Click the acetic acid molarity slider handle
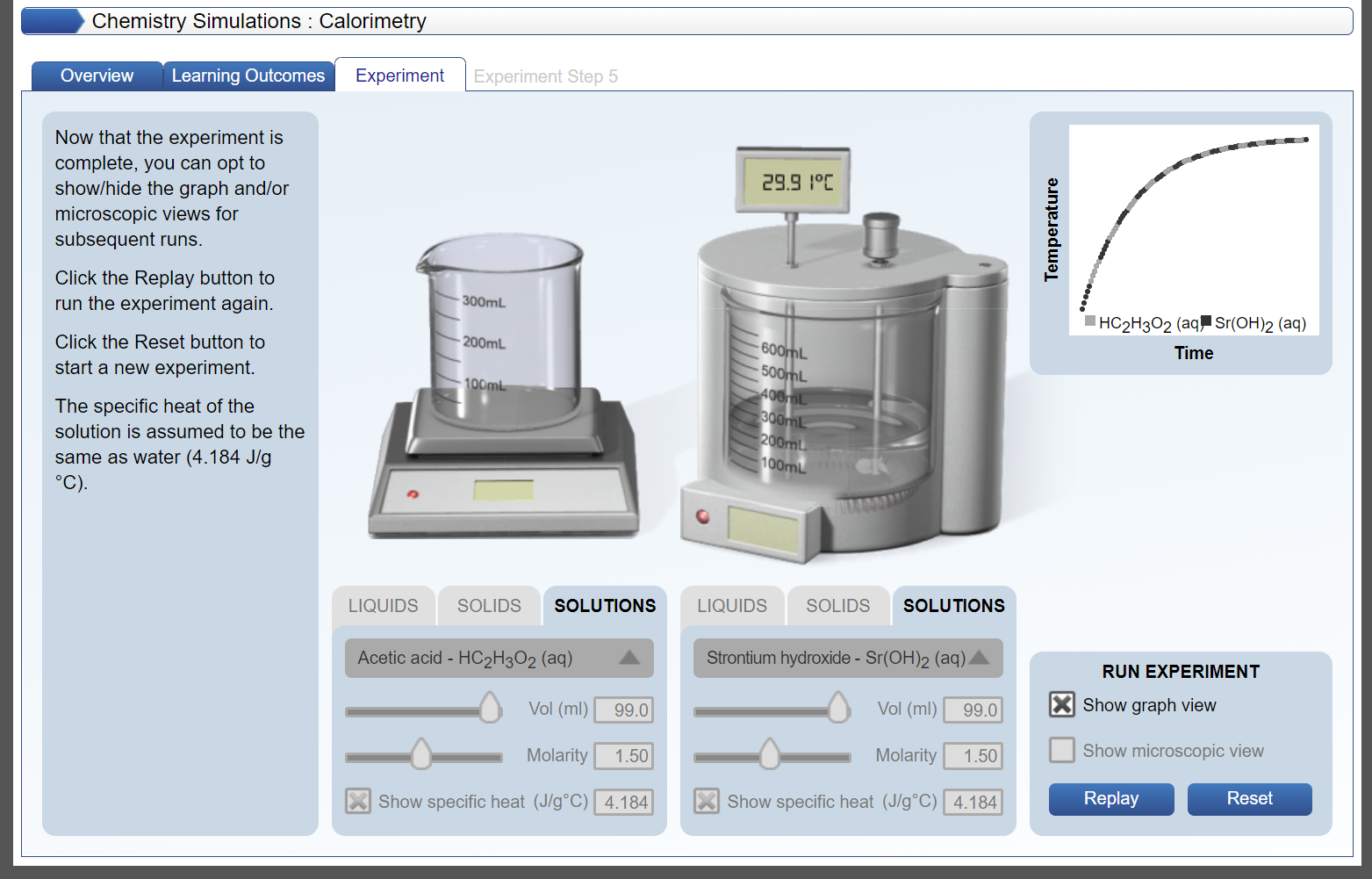The width and height of the screenshot is (1372, 879). [x=421, y=753]
